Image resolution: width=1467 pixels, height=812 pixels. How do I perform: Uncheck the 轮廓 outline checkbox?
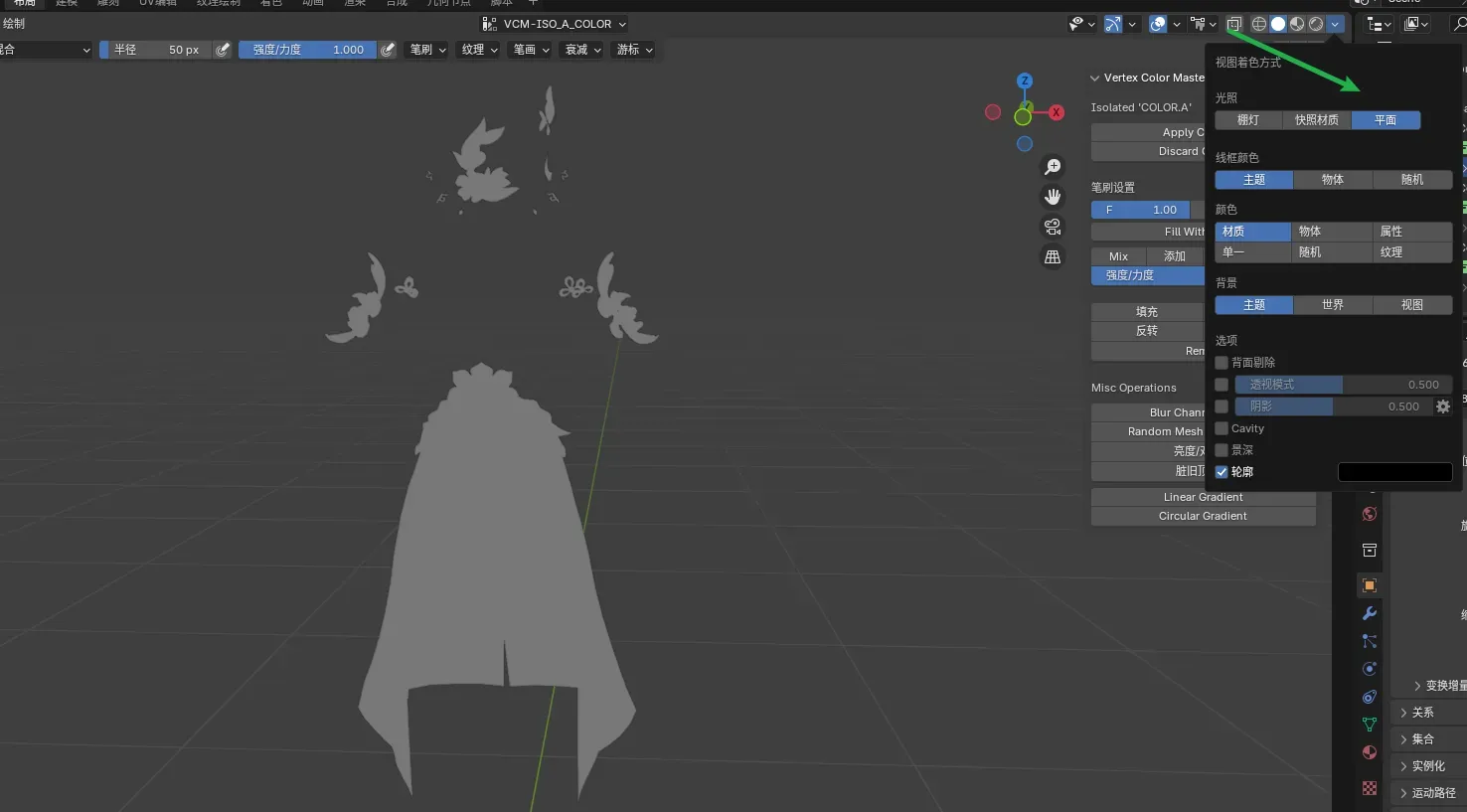1222,472
